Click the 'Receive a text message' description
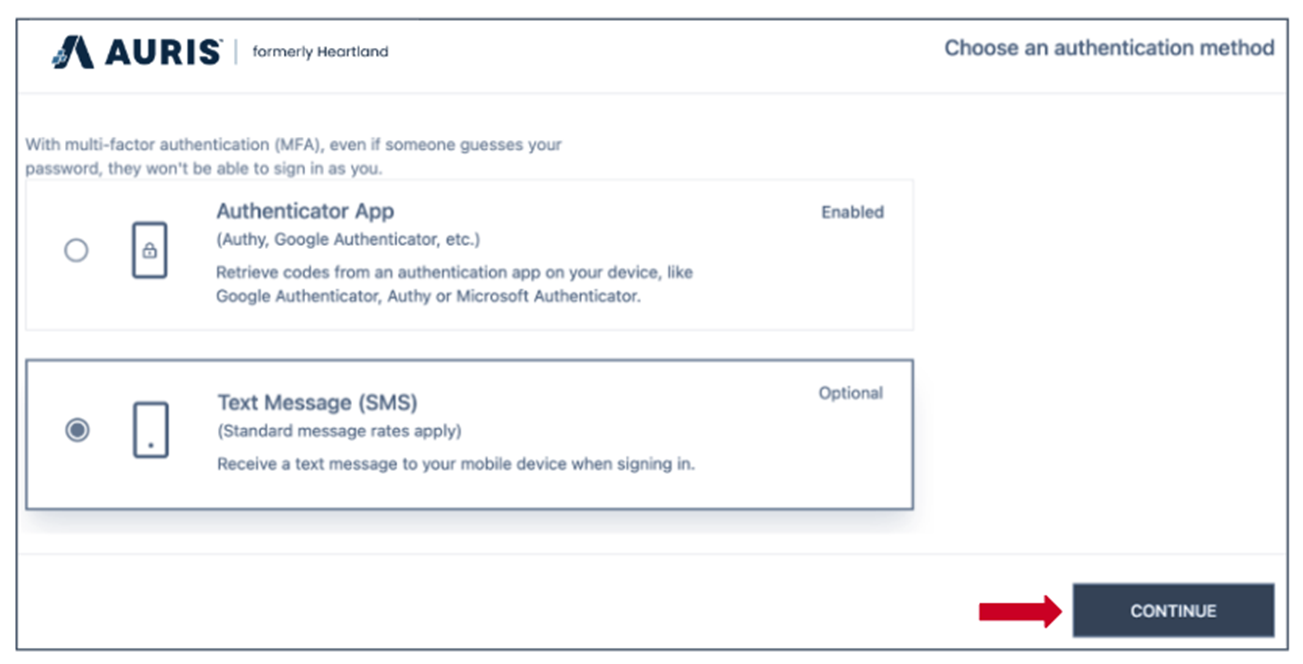 tap(455, 465)
